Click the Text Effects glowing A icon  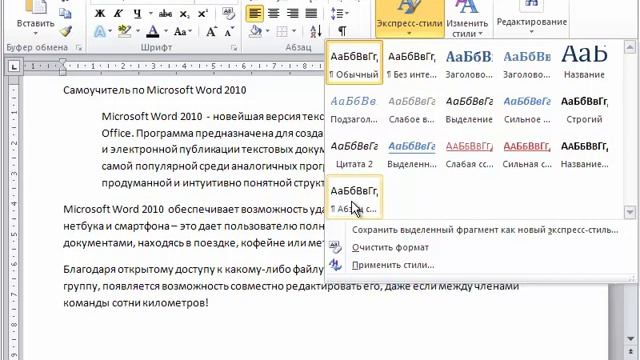tap(100, 31)
